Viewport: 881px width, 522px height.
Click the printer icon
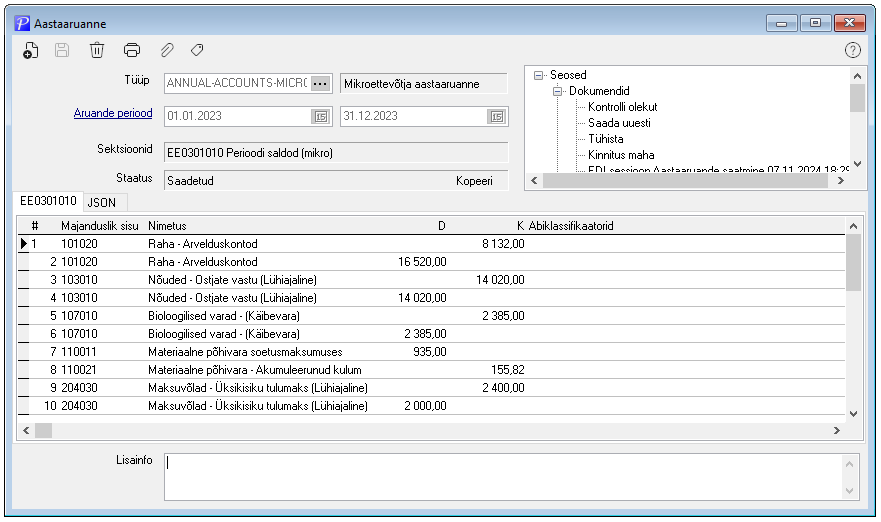[x=131, y=50]
